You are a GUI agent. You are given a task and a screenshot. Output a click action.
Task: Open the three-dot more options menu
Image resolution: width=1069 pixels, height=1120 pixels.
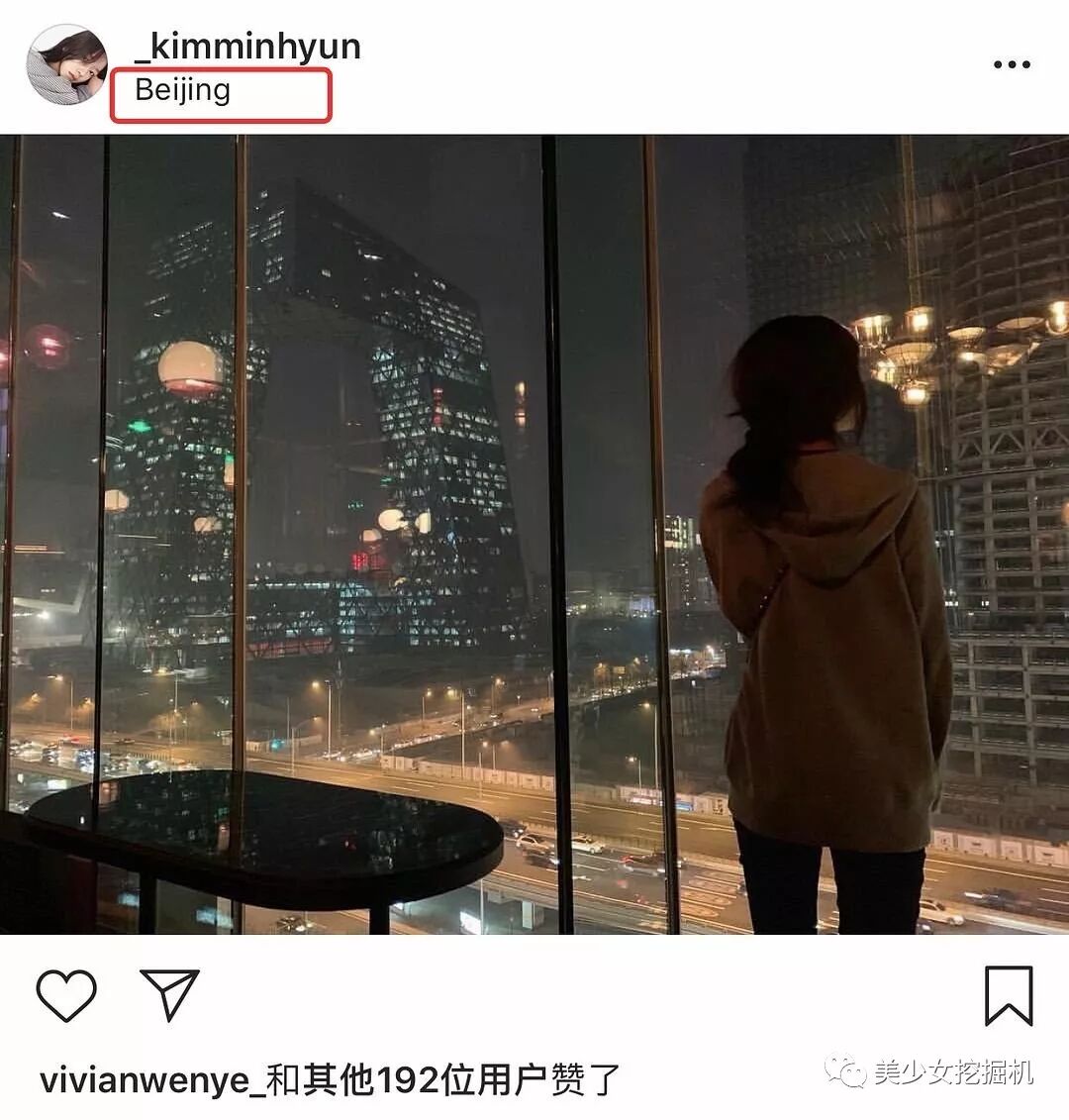pos(1012,64)
